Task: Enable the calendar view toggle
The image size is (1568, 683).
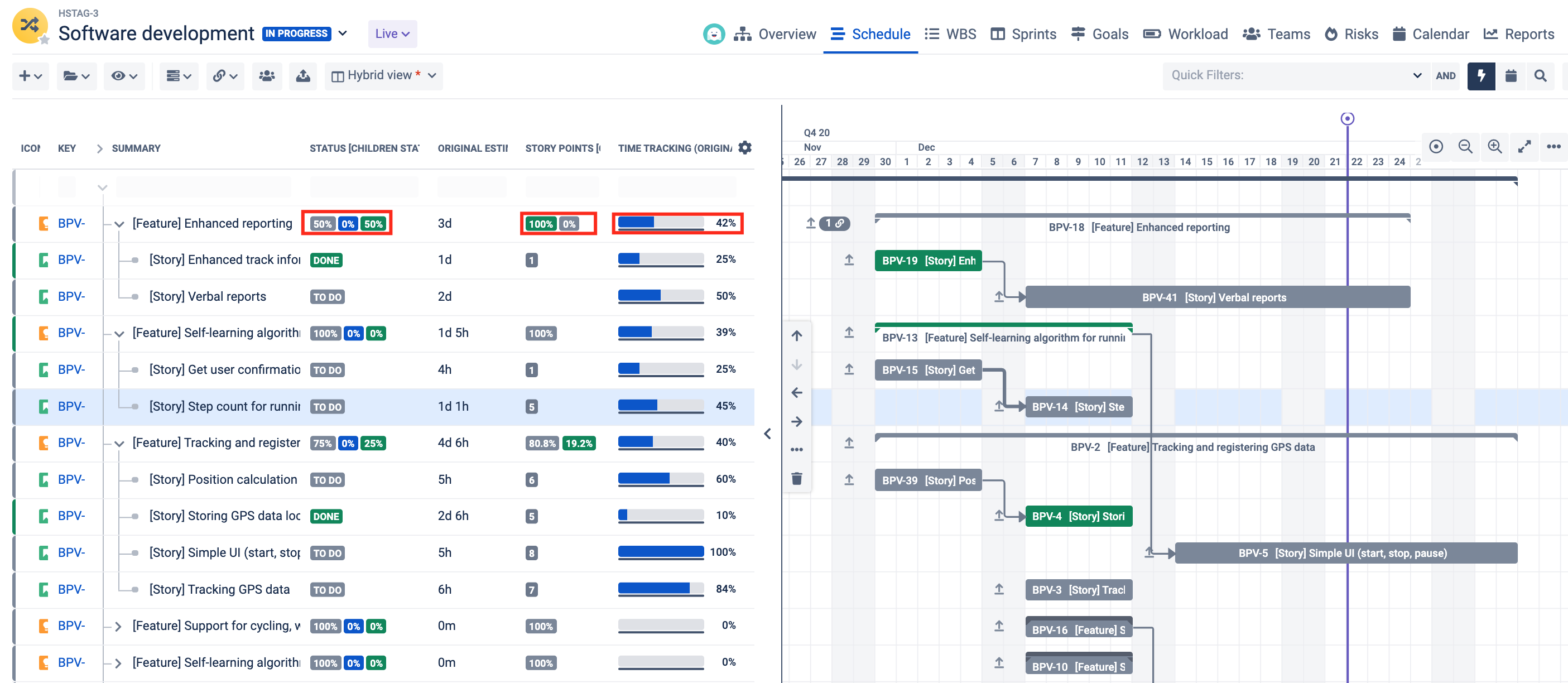Action: tap(1512, 75)
